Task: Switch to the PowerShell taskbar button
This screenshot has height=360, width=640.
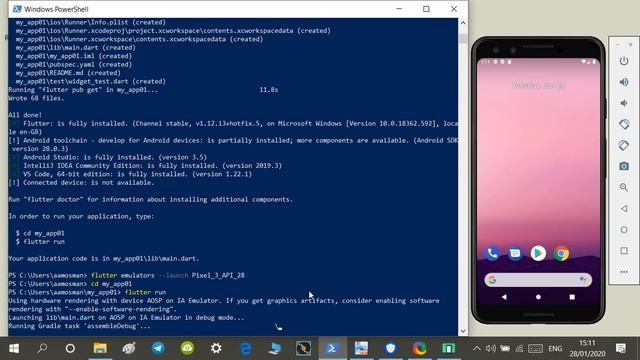Action: (x=332, y=348)
